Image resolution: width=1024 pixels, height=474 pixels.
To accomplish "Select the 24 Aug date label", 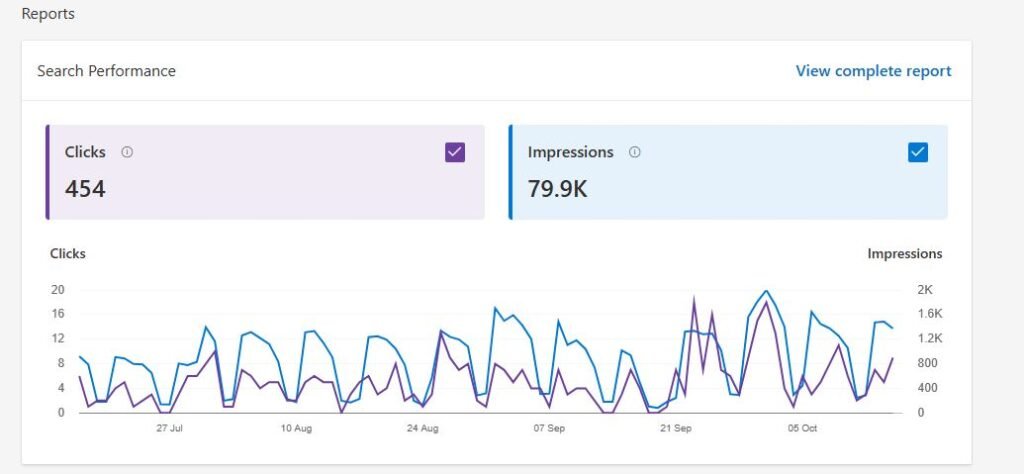I will [x=423, y=428].
